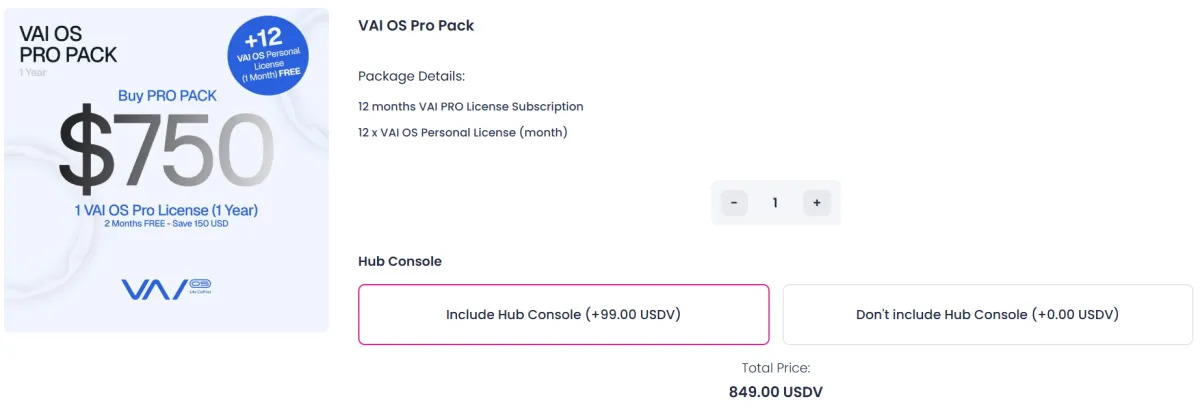The width and height of the screenshot is (1200, 414).
Task: Click the Total Price 849.00 USDV amount
Action: click(776, 392)
